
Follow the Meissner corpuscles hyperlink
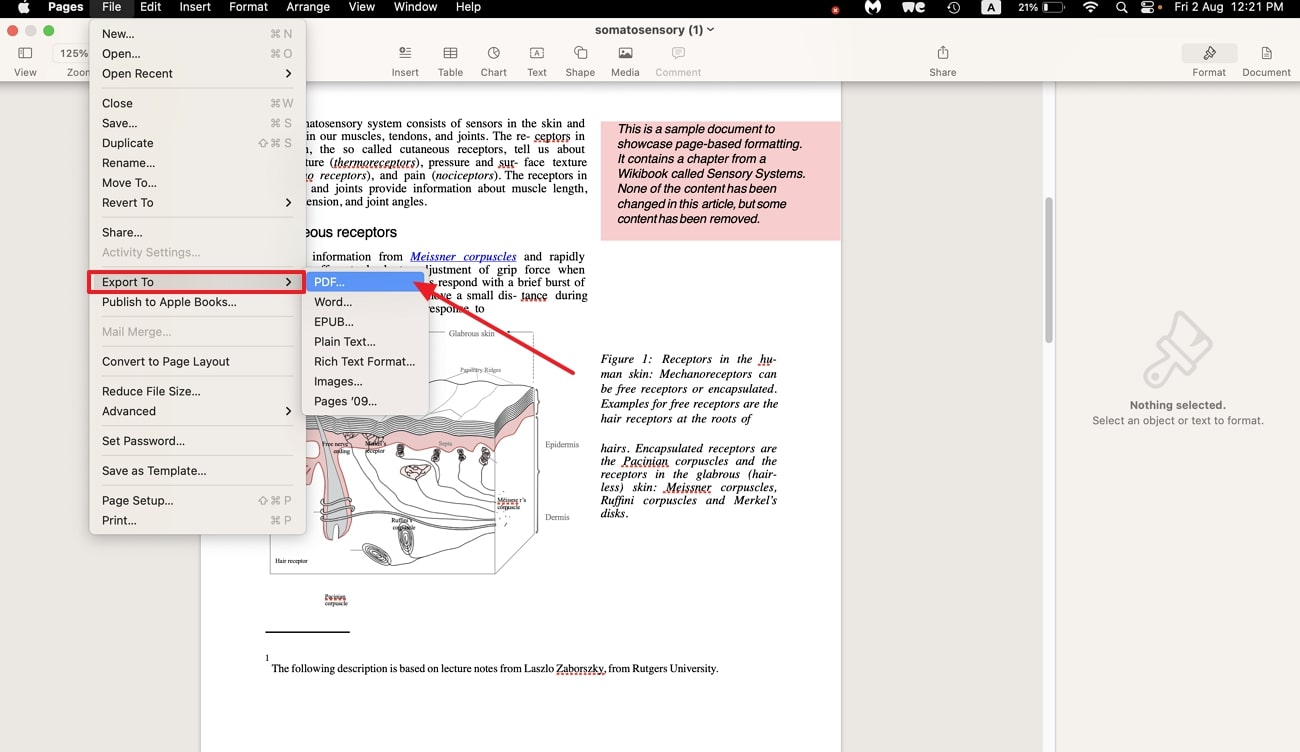pos(463,257)
